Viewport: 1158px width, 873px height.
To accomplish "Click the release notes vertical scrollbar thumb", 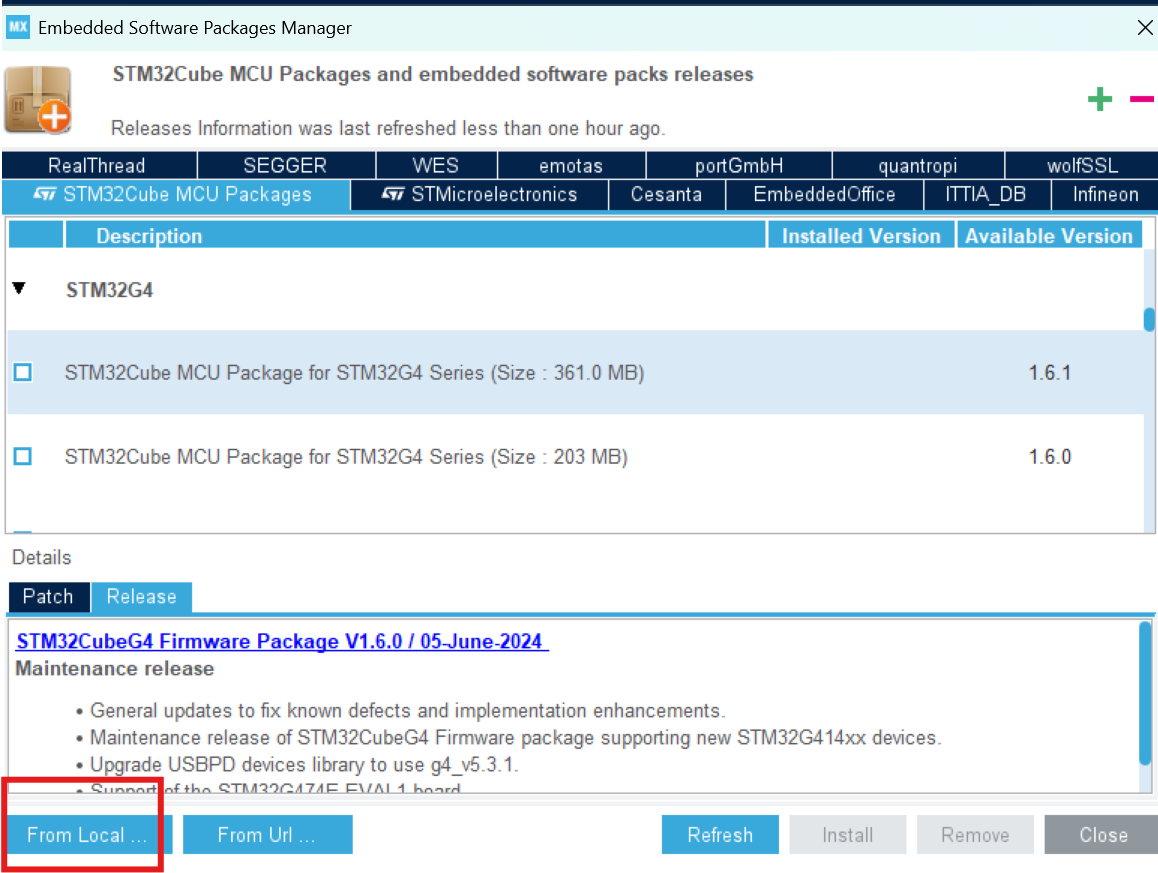I will [x=1145, y=694].
